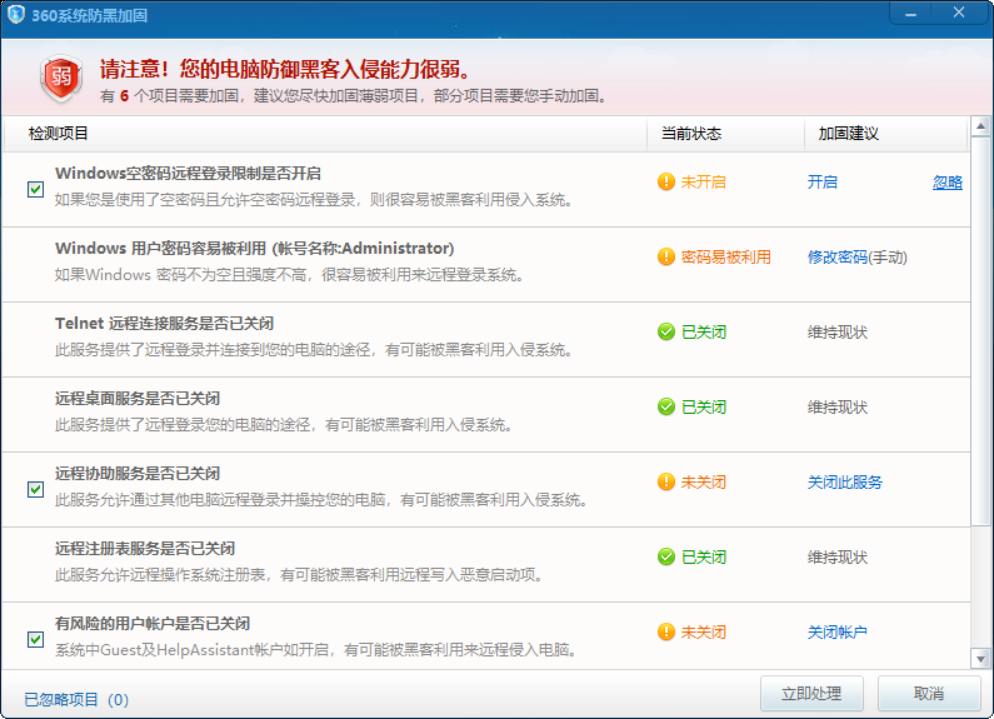The height and width of the screenshot is (719, 994).
Task: Click the 忽略 link in first row
Action: (x=947, y=182)
